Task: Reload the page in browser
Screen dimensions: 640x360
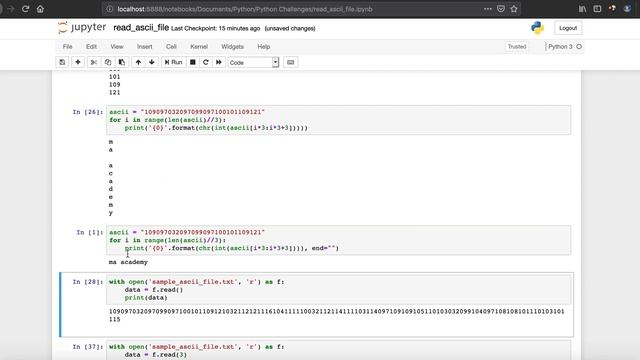Action: (x=25, y=9)
